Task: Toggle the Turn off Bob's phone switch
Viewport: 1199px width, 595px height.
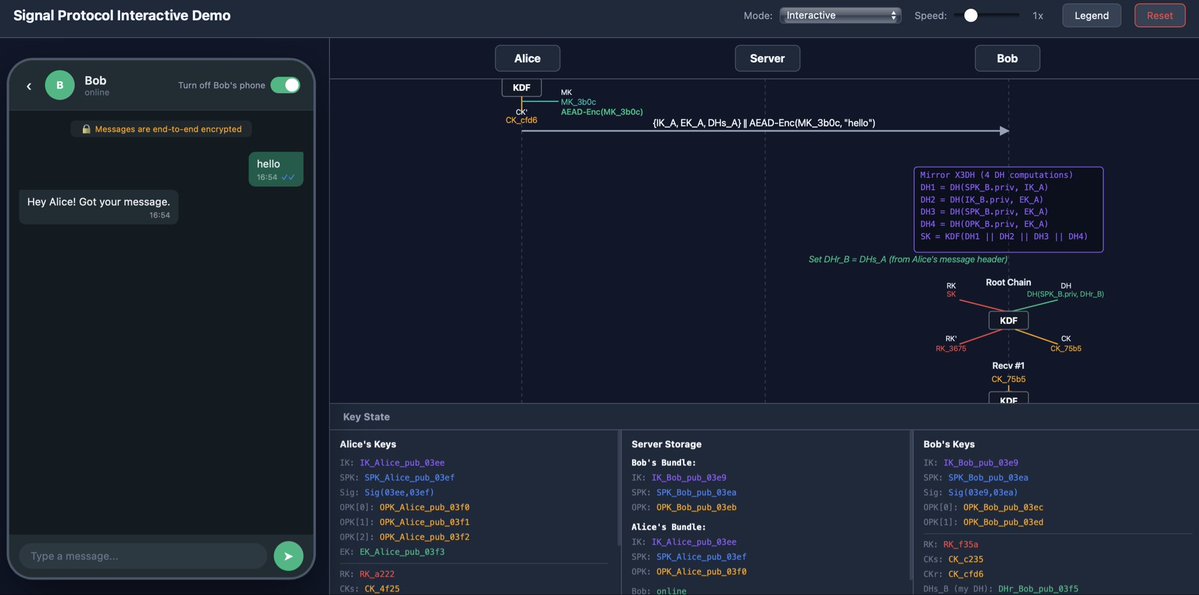Action: point(285,85)
